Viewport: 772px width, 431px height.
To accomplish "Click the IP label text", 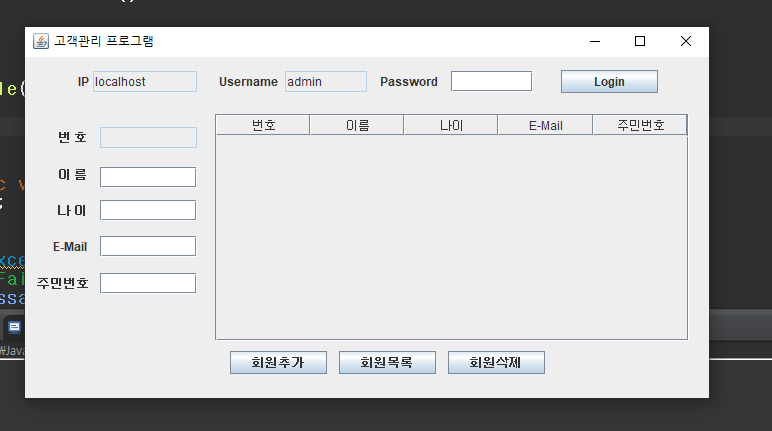I will [83, 82].
